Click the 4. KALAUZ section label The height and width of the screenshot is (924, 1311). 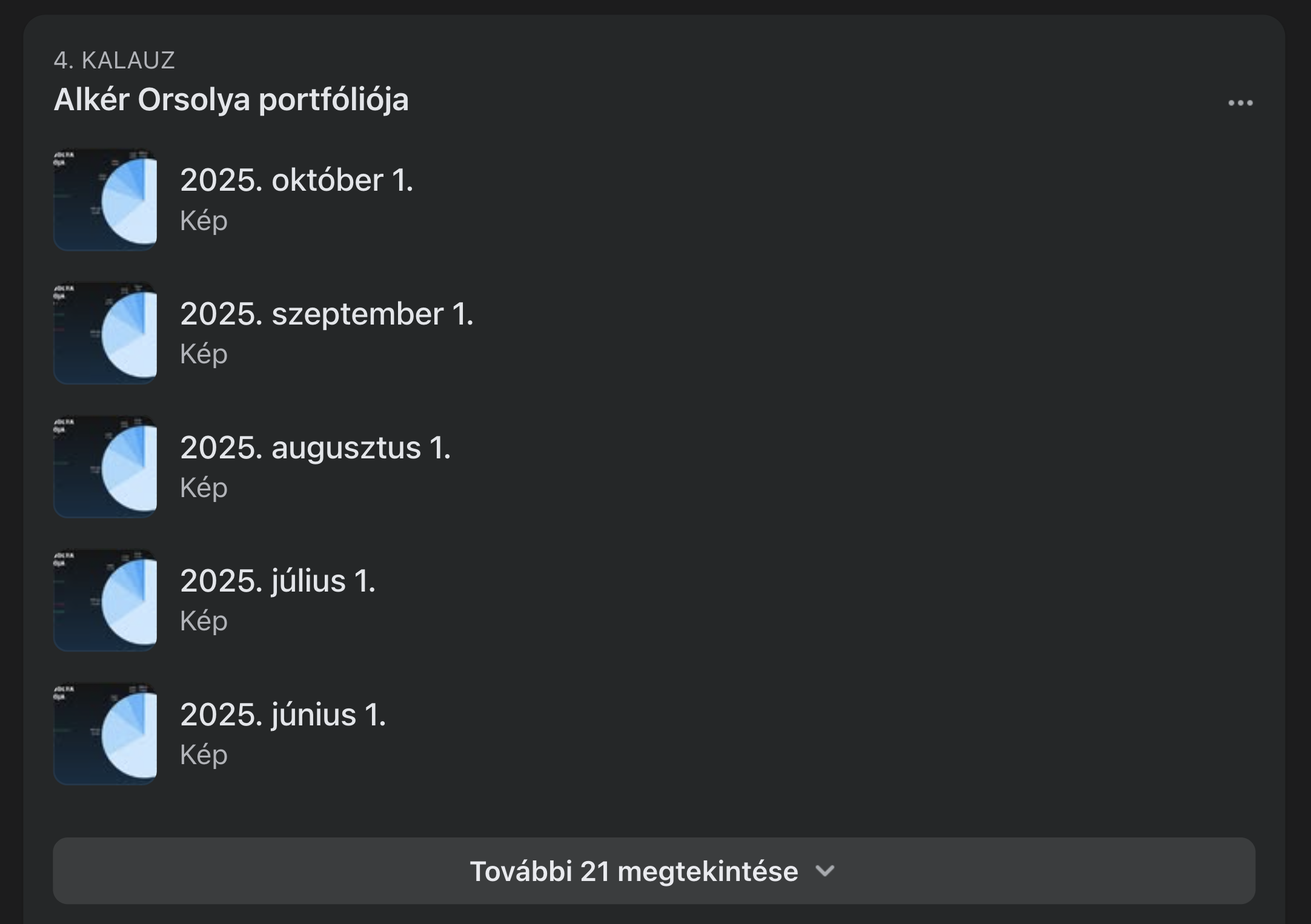point(115,59)
